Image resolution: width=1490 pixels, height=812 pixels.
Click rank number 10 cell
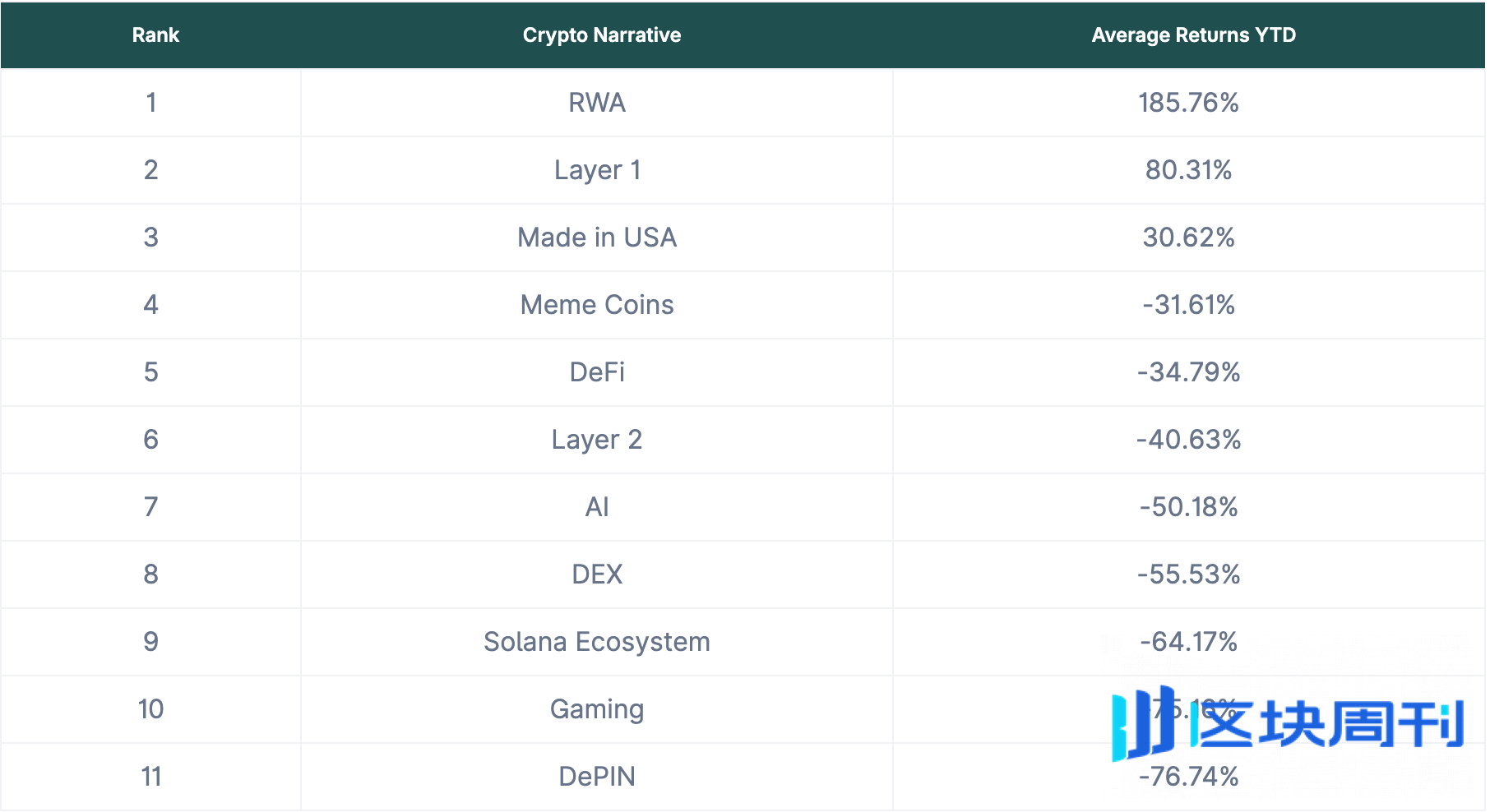click(x=151, y=709)
